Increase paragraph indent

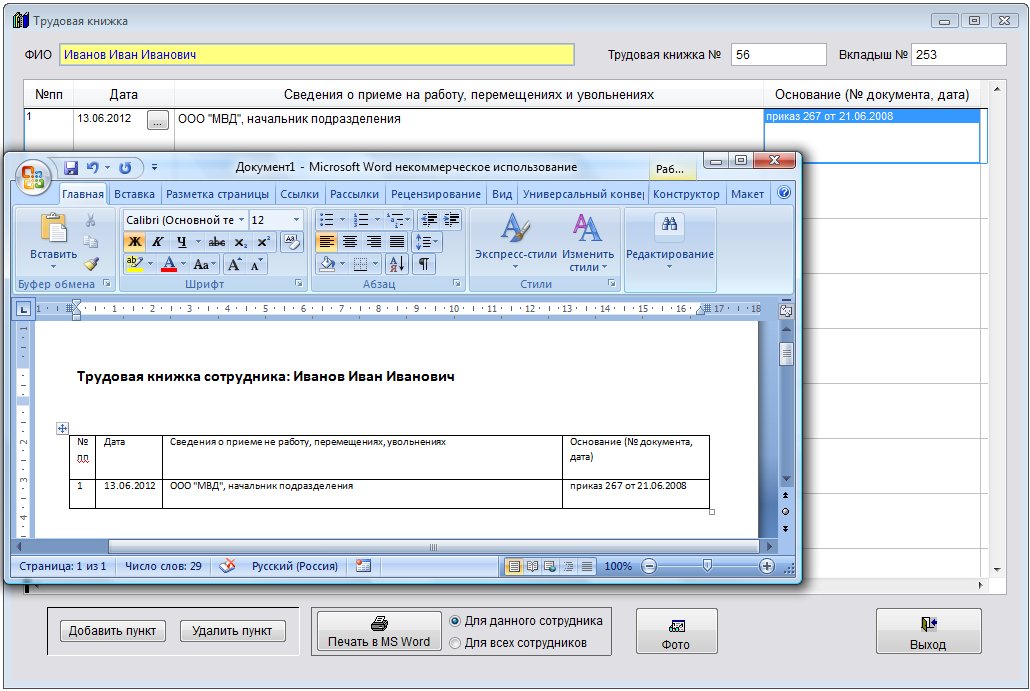pos(451,219)
